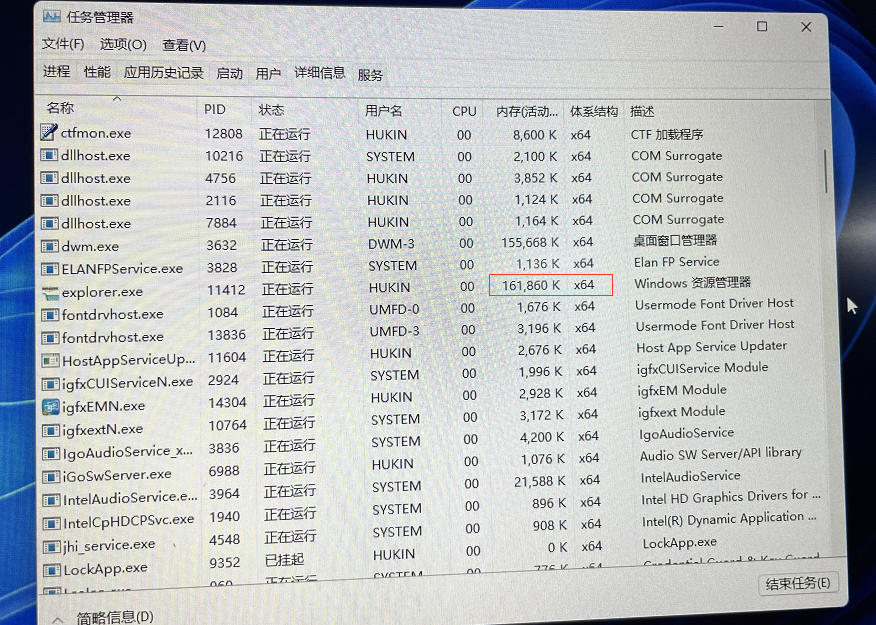The height and width of the screenshot is (625, 876).
Task: Maximize the Task Manager window
Action: point(761,26)
